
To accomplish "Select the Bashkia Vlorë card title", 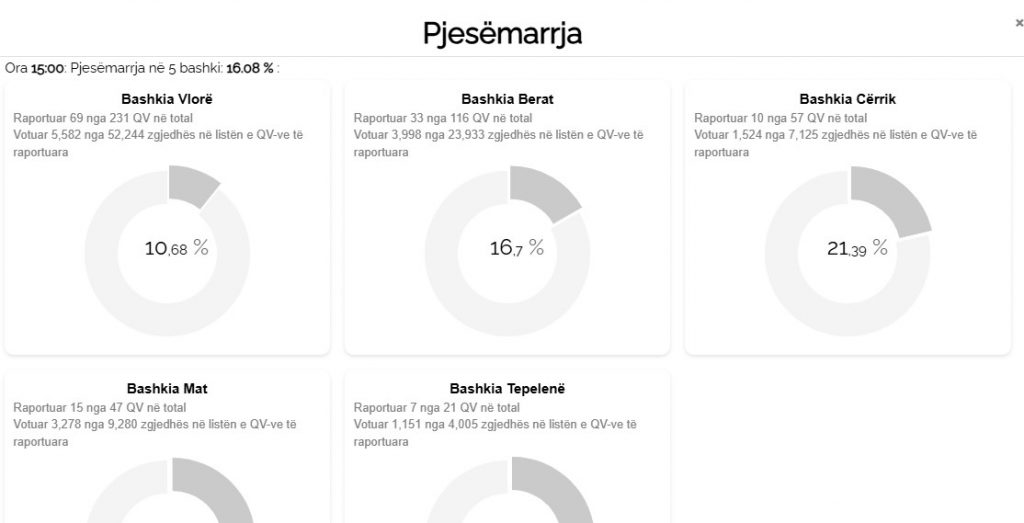I will click(167, 99).
